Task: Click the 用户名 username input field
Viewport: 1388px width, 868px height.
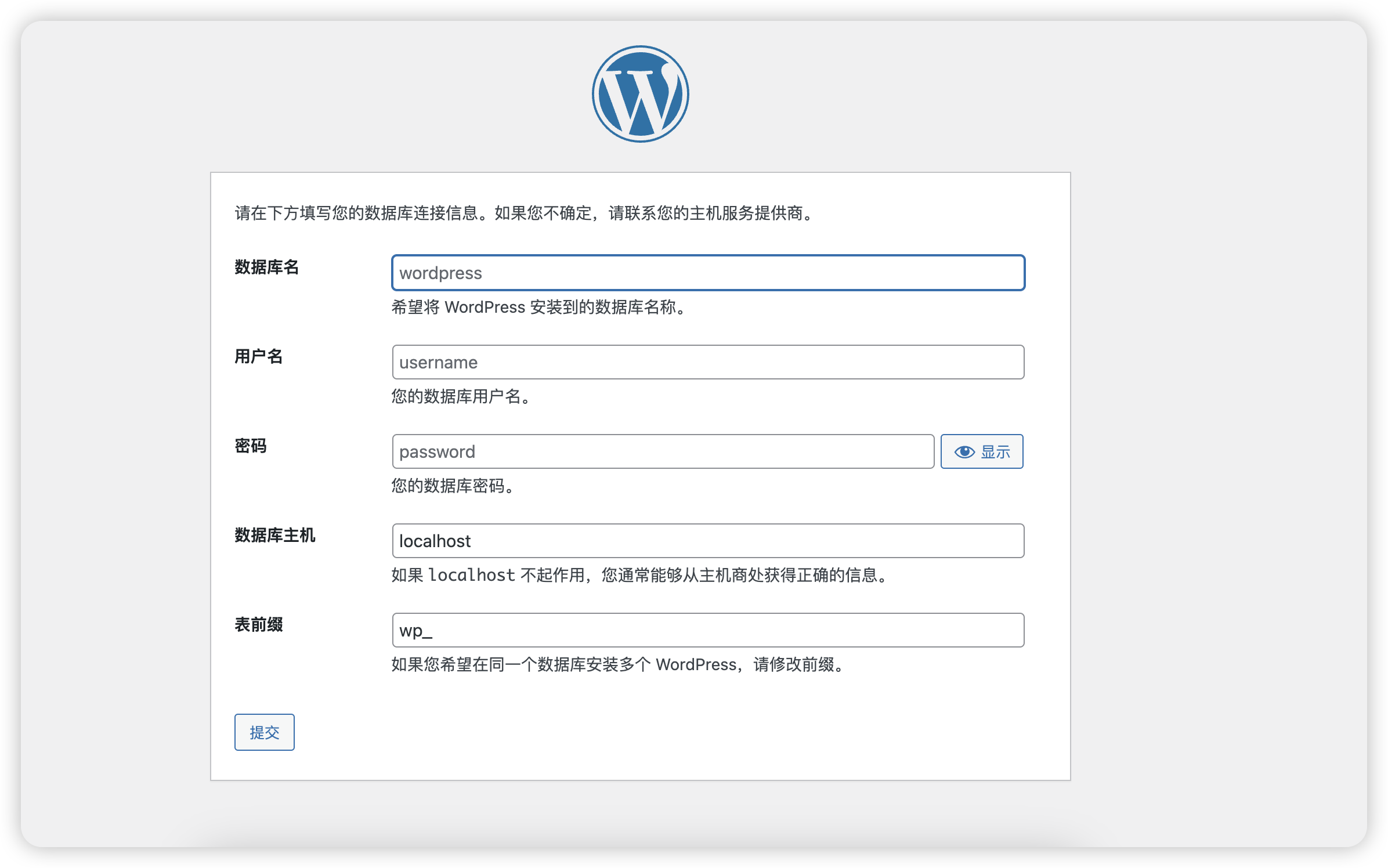Action: click(x=708, y=362)
